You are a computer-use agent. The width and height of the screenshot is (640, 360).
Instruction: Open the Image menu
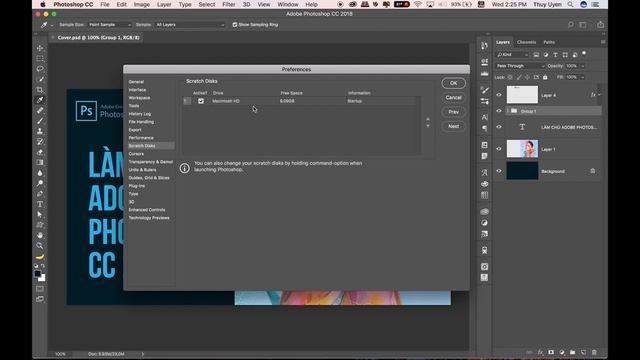tap(142, 4)
